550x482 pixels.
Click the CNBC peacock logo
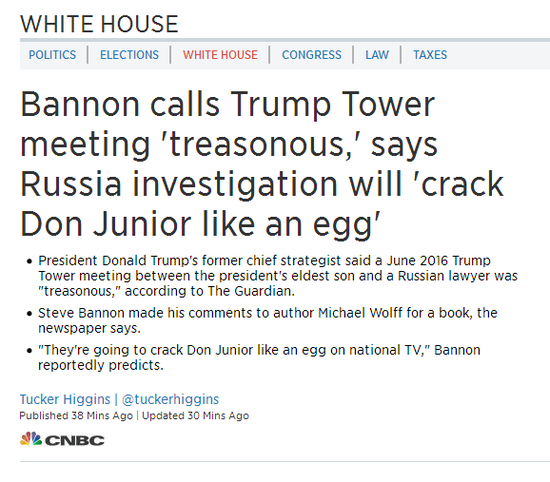click(x=31, y=439)
